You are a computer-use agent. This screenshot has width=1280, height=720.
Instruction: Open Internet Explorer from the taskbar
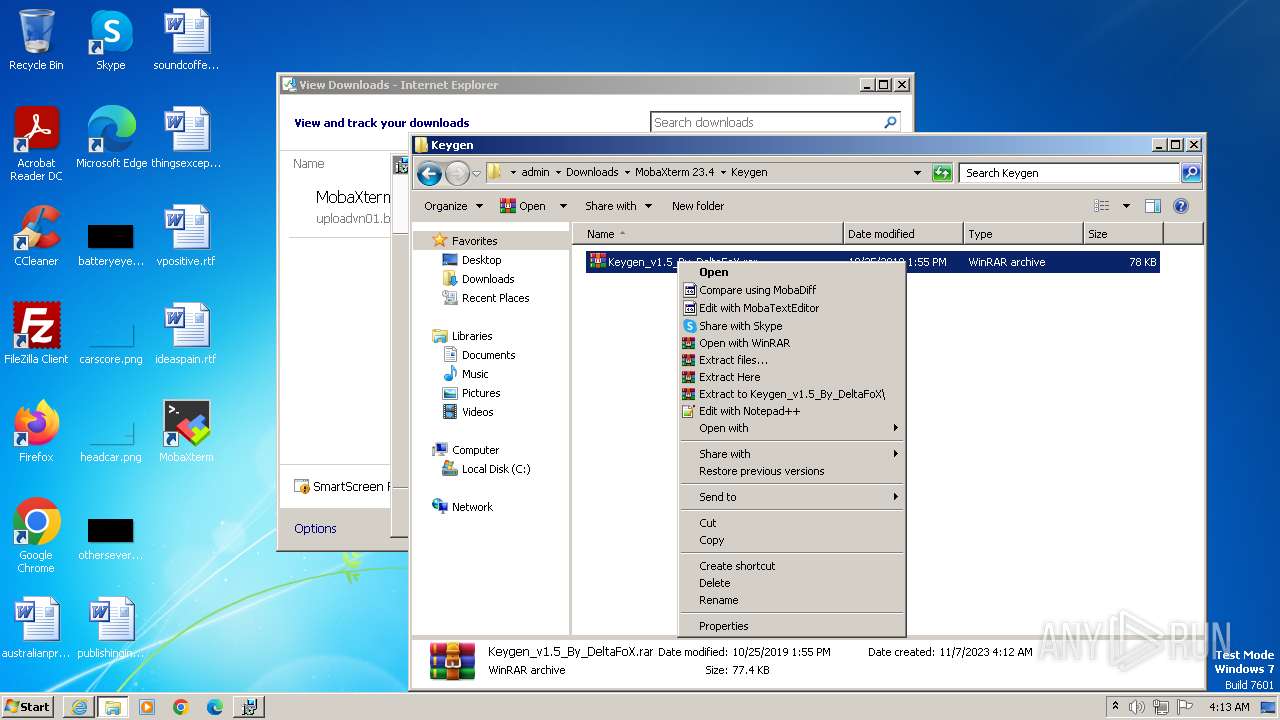click(78, 707)
